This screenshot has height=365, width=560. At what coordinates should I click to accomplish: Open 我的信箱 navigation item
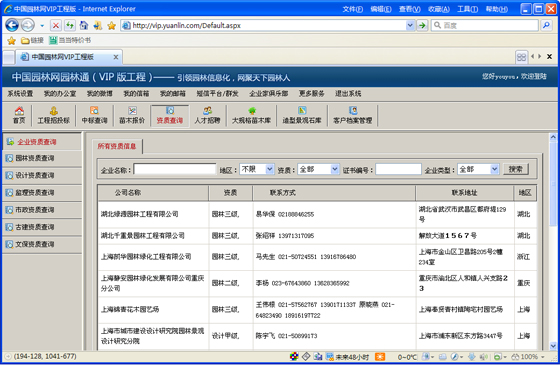[x=136, y=94]
